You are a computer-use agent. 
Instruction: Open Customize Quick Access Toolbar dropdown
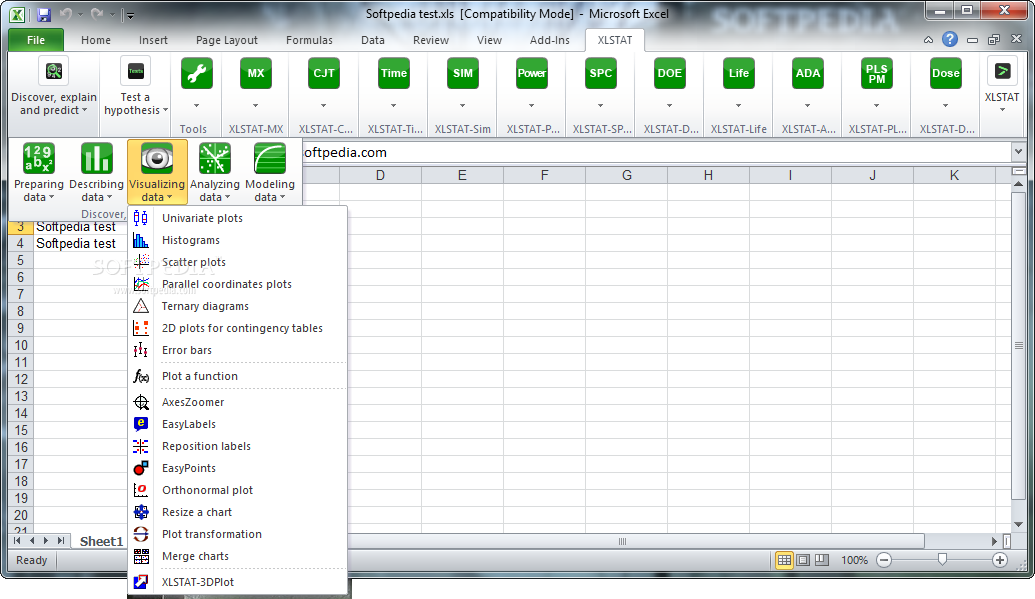(x=130, y=15)
